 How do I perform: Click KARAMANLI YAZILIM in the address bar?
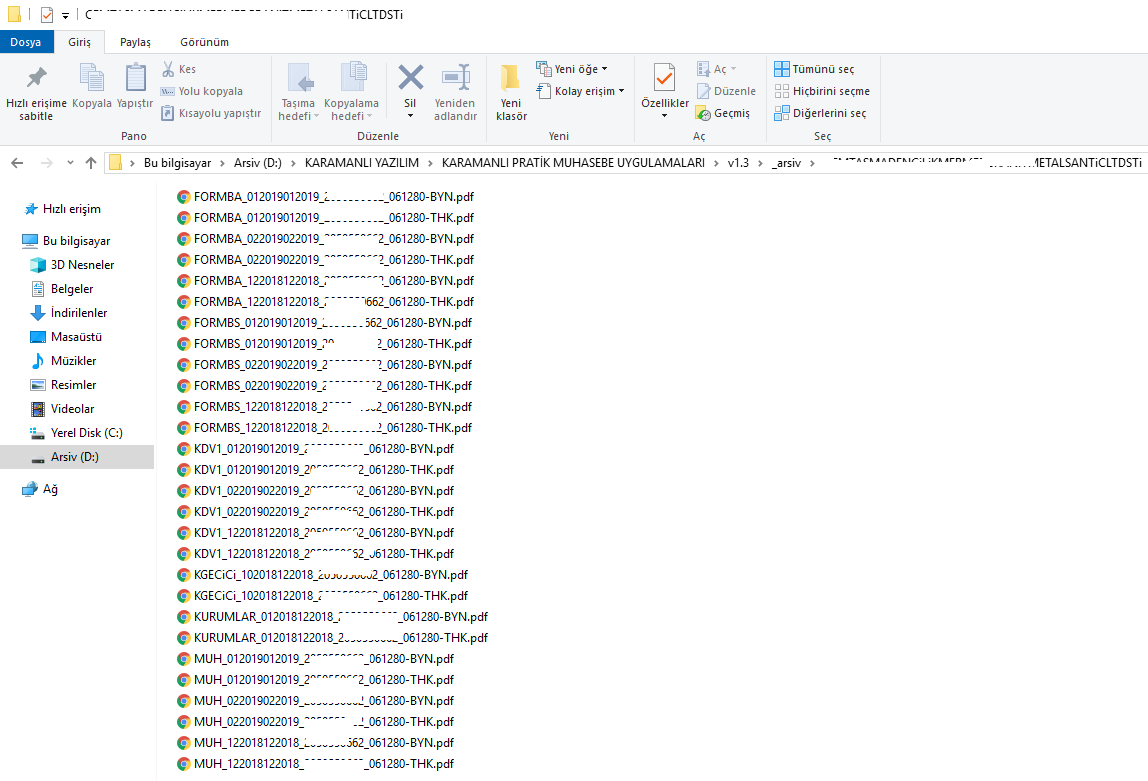[361, 163]
